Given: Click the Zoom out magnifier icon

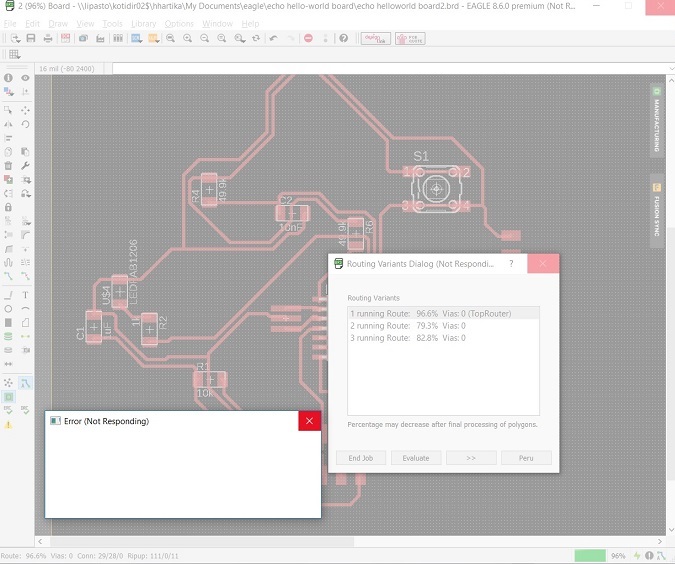Looking at the screenshot, I should click(x=204, y=38).
